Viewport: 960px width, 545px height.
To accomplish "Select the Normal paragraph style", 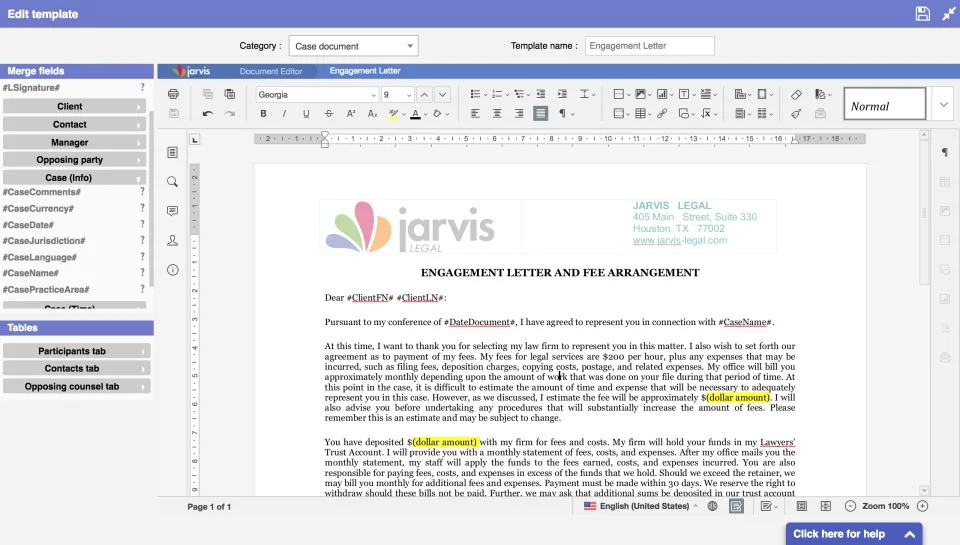I will coord(885,104).
